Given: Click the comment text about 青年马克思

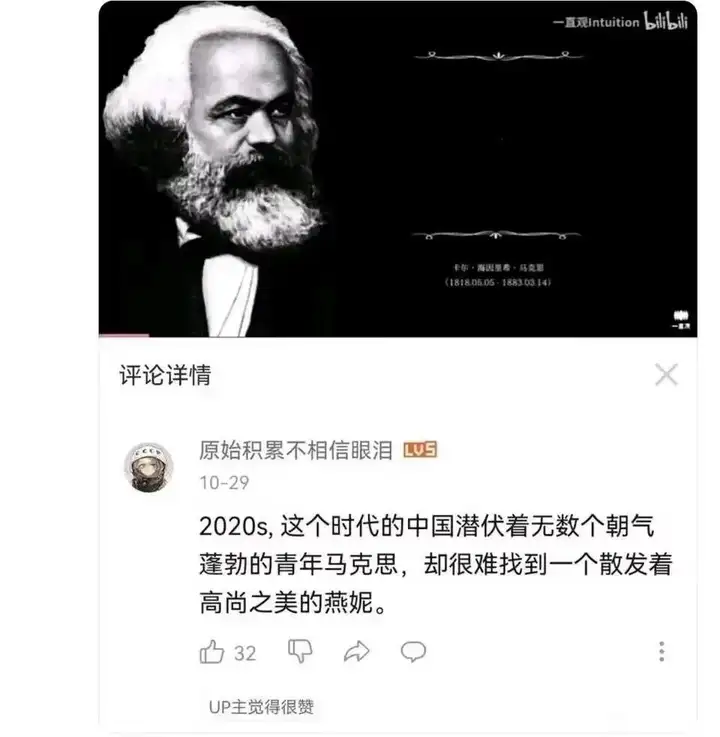Looking at the screenshot, I should coord(436,564).
